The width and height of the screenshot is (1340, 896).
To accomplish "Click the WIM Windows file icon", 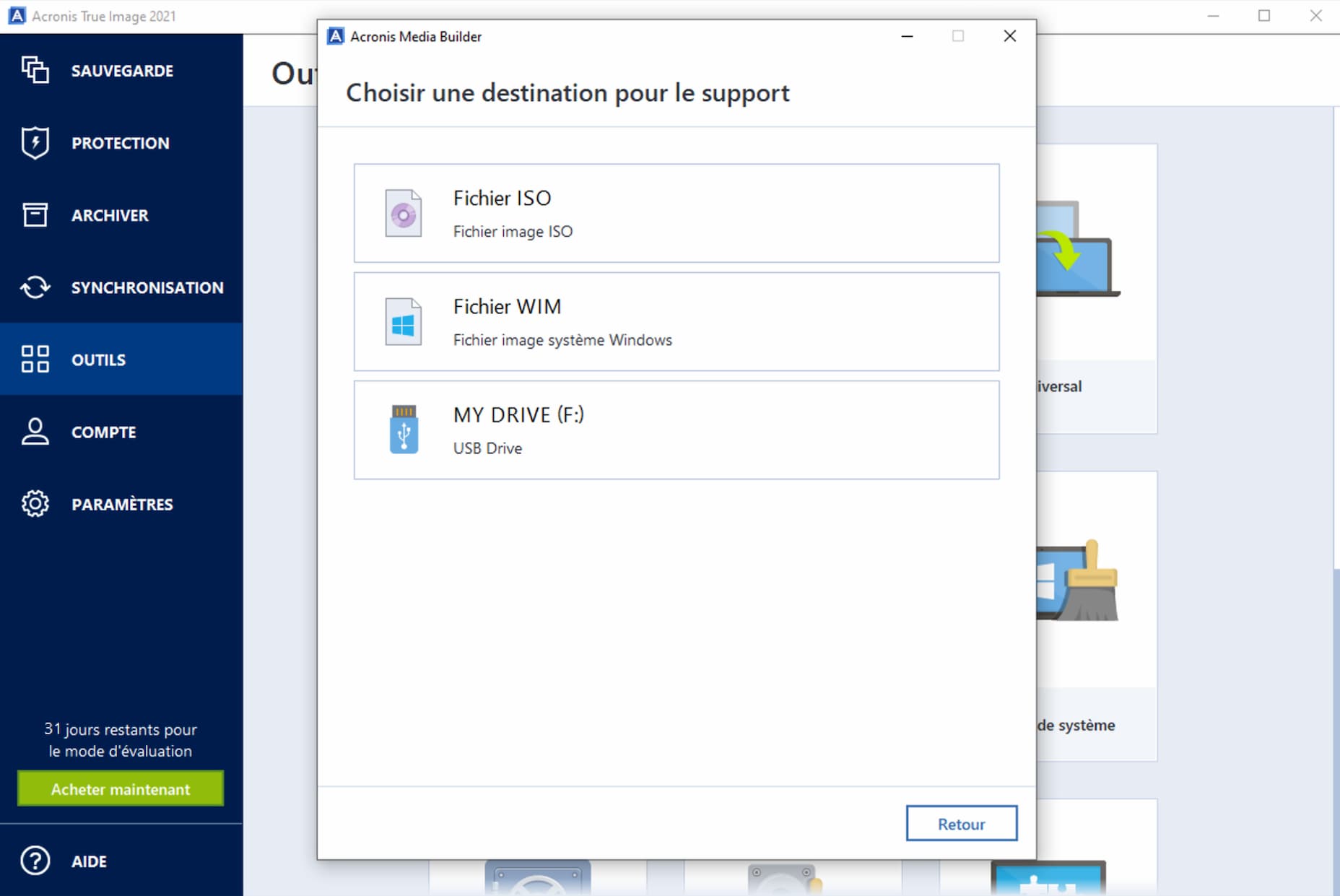I will click(403, 321).
